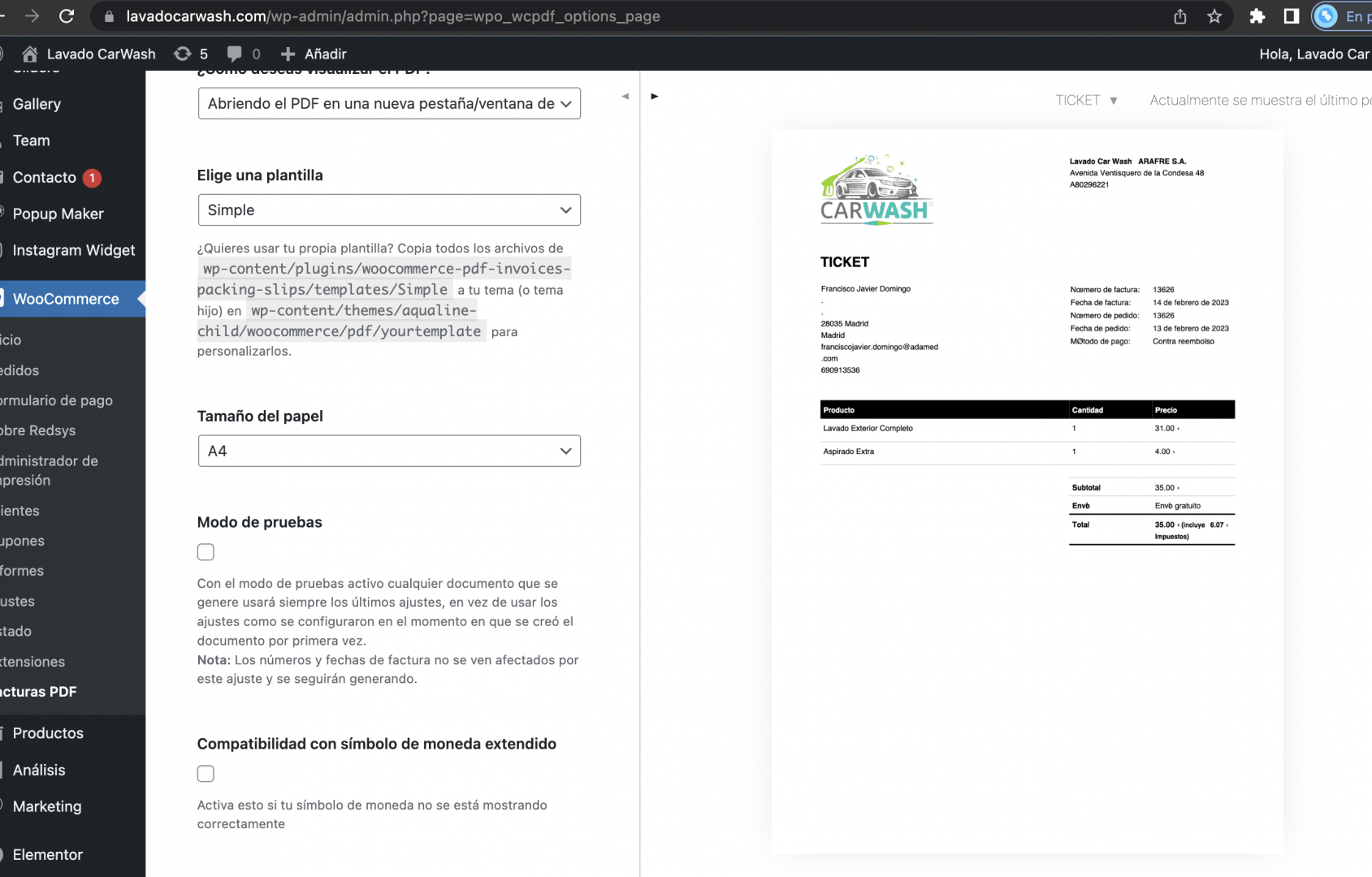This screenshot has width=1372, height=877.
Task: Open the Facturas PDF submenu item
Action: [38, 692]
